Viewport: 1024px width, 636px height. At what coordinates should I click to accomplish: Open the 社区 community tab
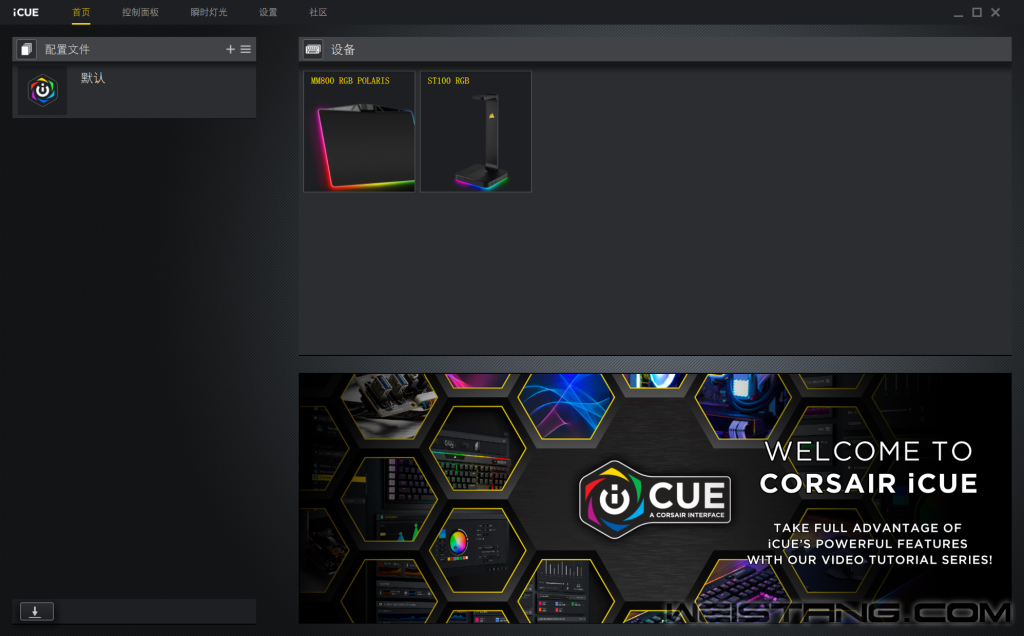tap(318, 12)
